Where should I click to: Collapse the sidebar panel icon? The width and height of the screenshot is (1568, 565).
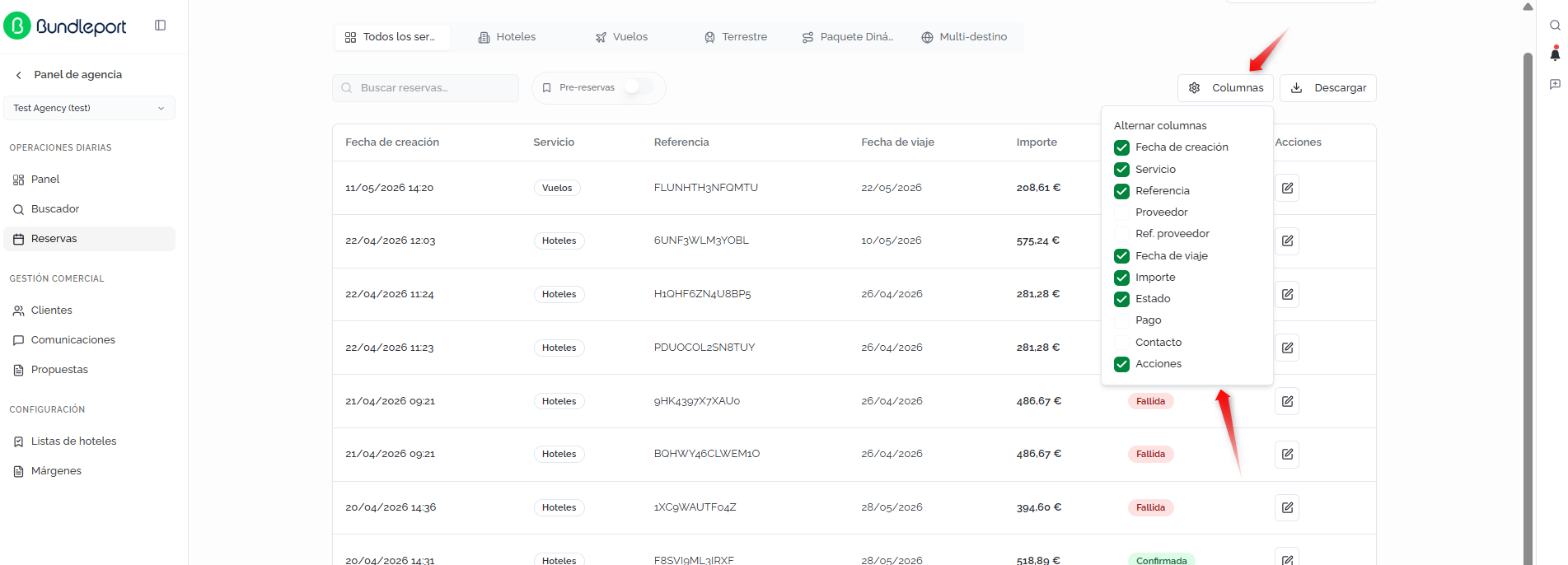pos(161,26)
